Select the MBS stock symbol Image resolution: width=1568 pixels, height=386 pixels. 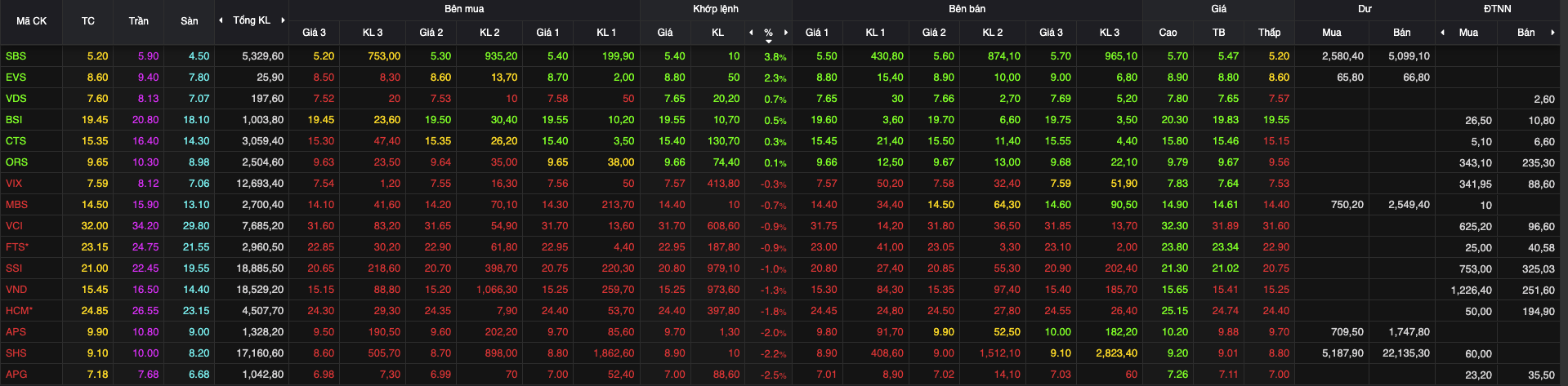(x=16, y=205)
